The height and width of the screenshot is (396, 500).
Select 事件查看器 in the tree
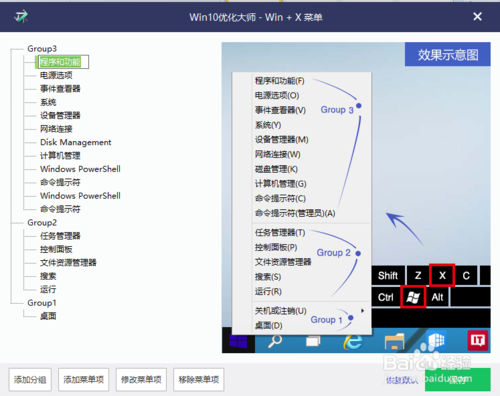60,89
